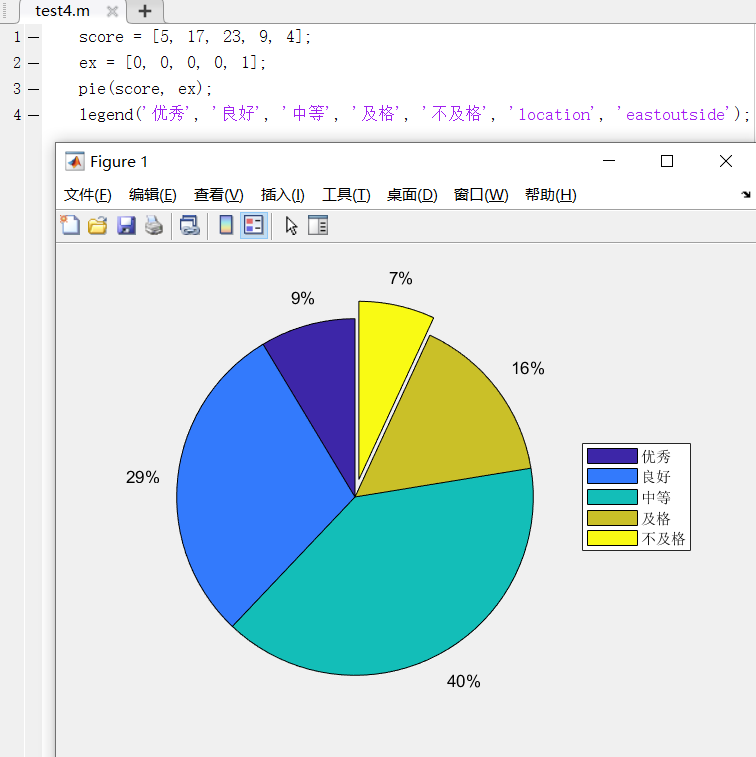Screen dimensions: 756x757
Task: Set breakpoint at line 3 dash
Action: click(33, 89)
